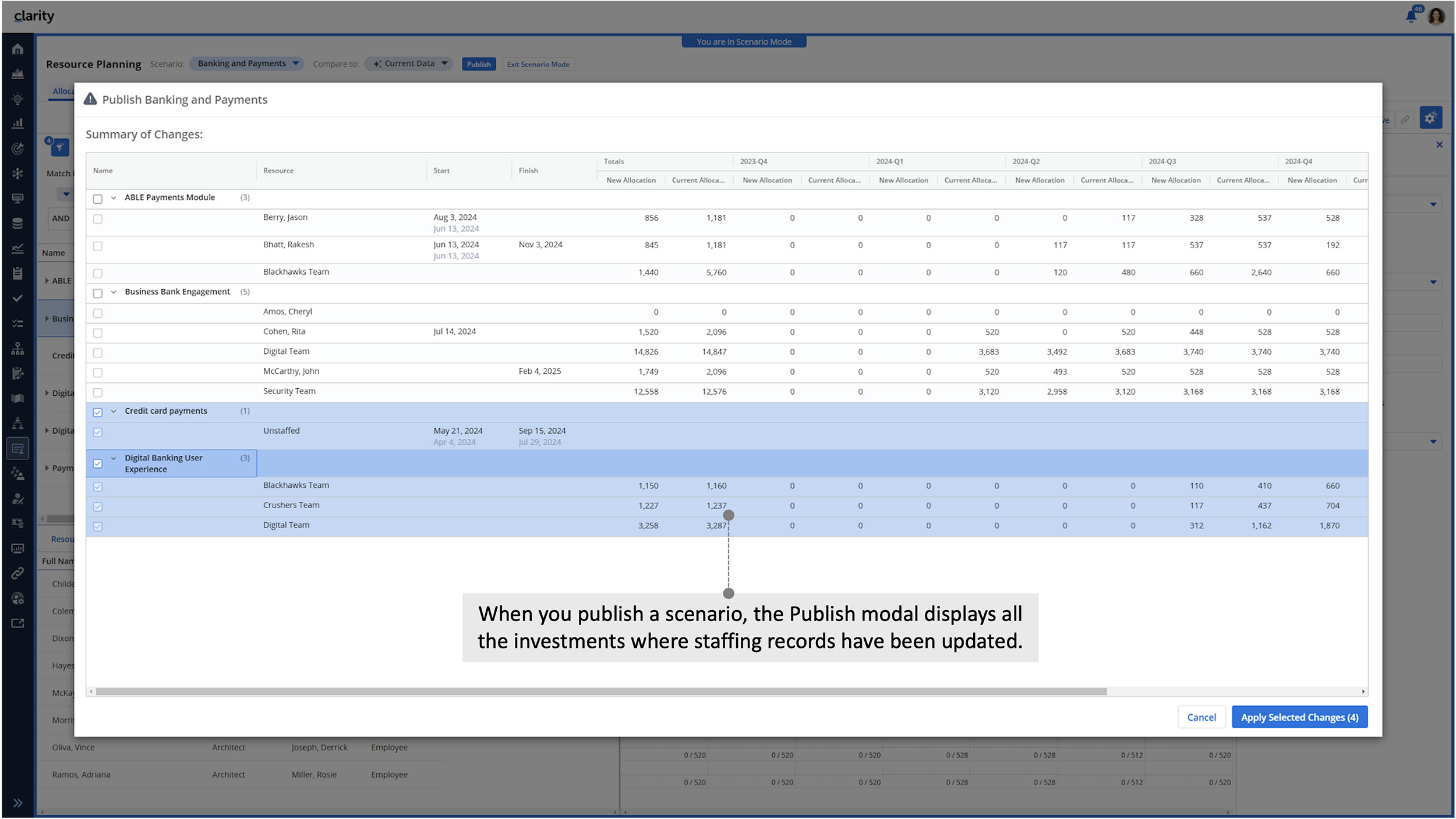The image size is (1456, 819).
Task: Select the McCarthy, John row checkbox
Action: point(98,373)
